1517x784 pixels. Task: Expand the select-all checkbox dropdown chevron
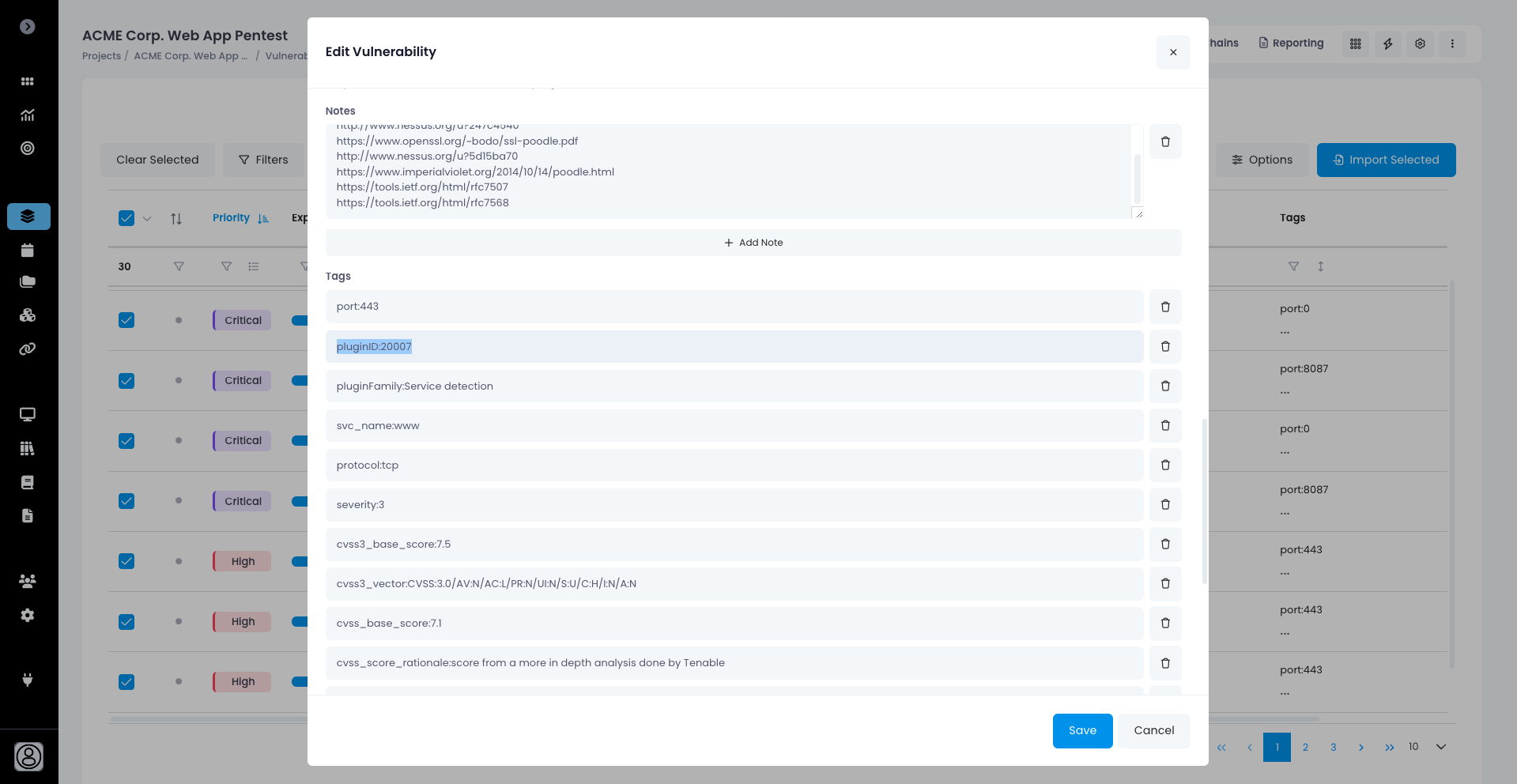click(147, 219)
